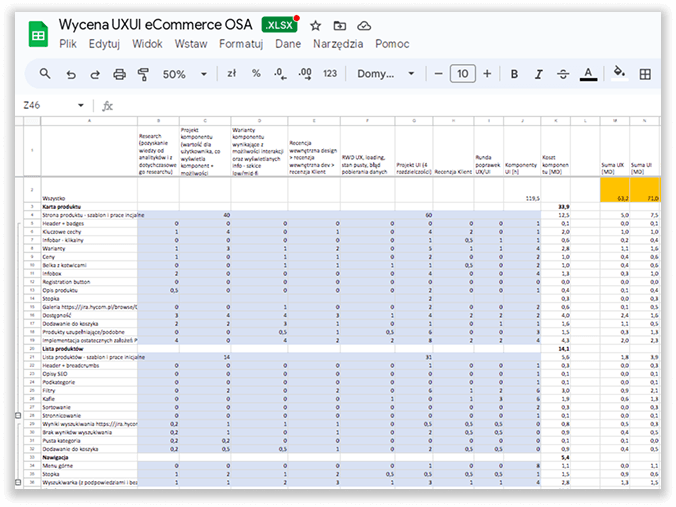Open the Pomoc menu

tap(392, 44)
